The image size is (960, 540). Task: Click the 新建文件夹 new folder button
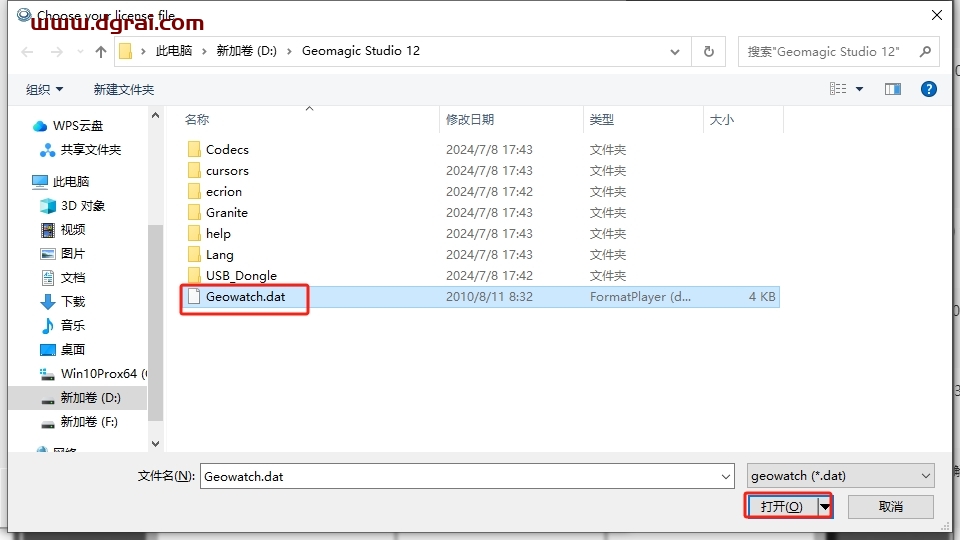pyautogui.click(x=124, y=89)
